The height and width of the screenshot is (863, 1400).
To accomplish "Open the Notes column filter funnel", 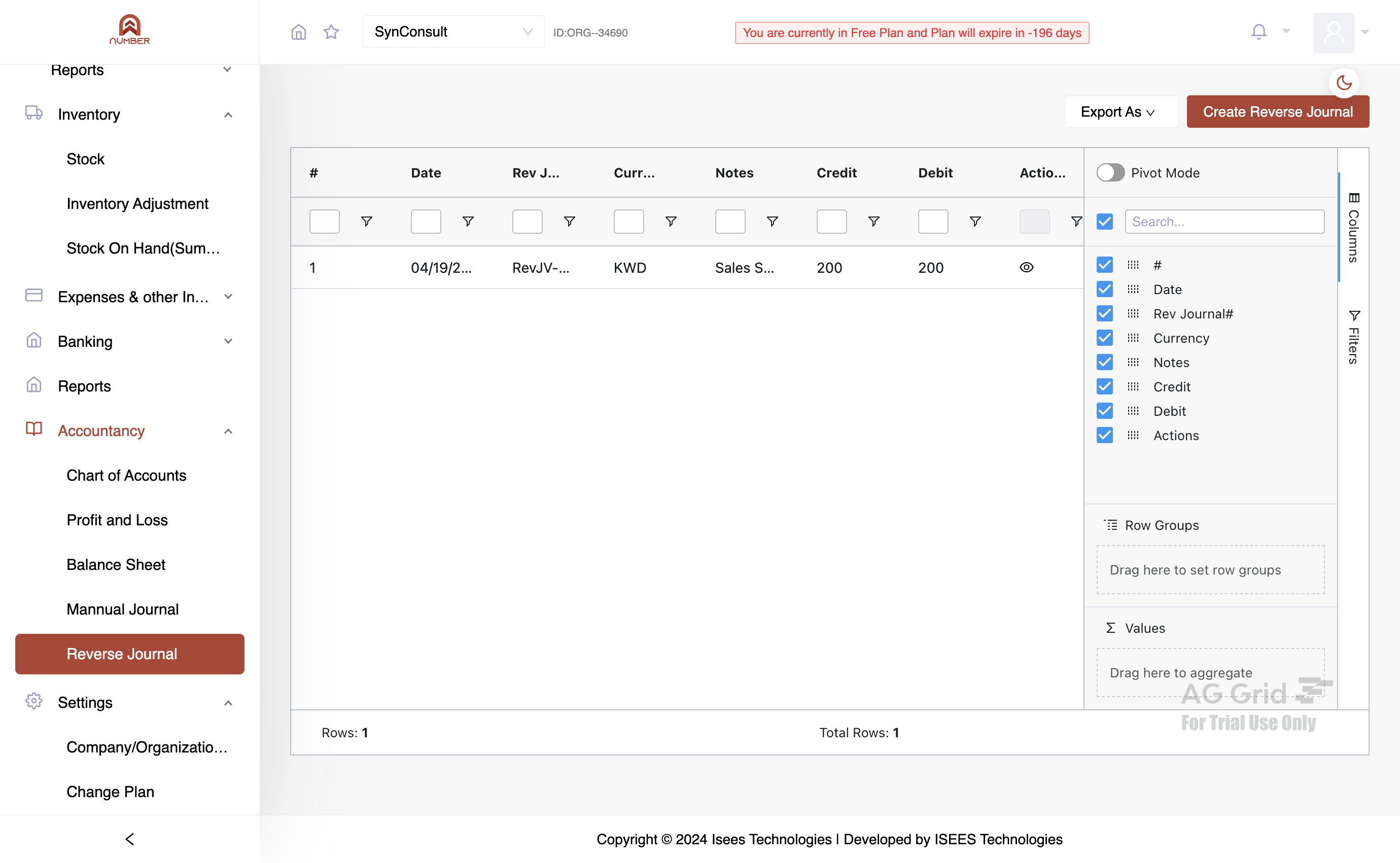I will (x=772, y=222).
